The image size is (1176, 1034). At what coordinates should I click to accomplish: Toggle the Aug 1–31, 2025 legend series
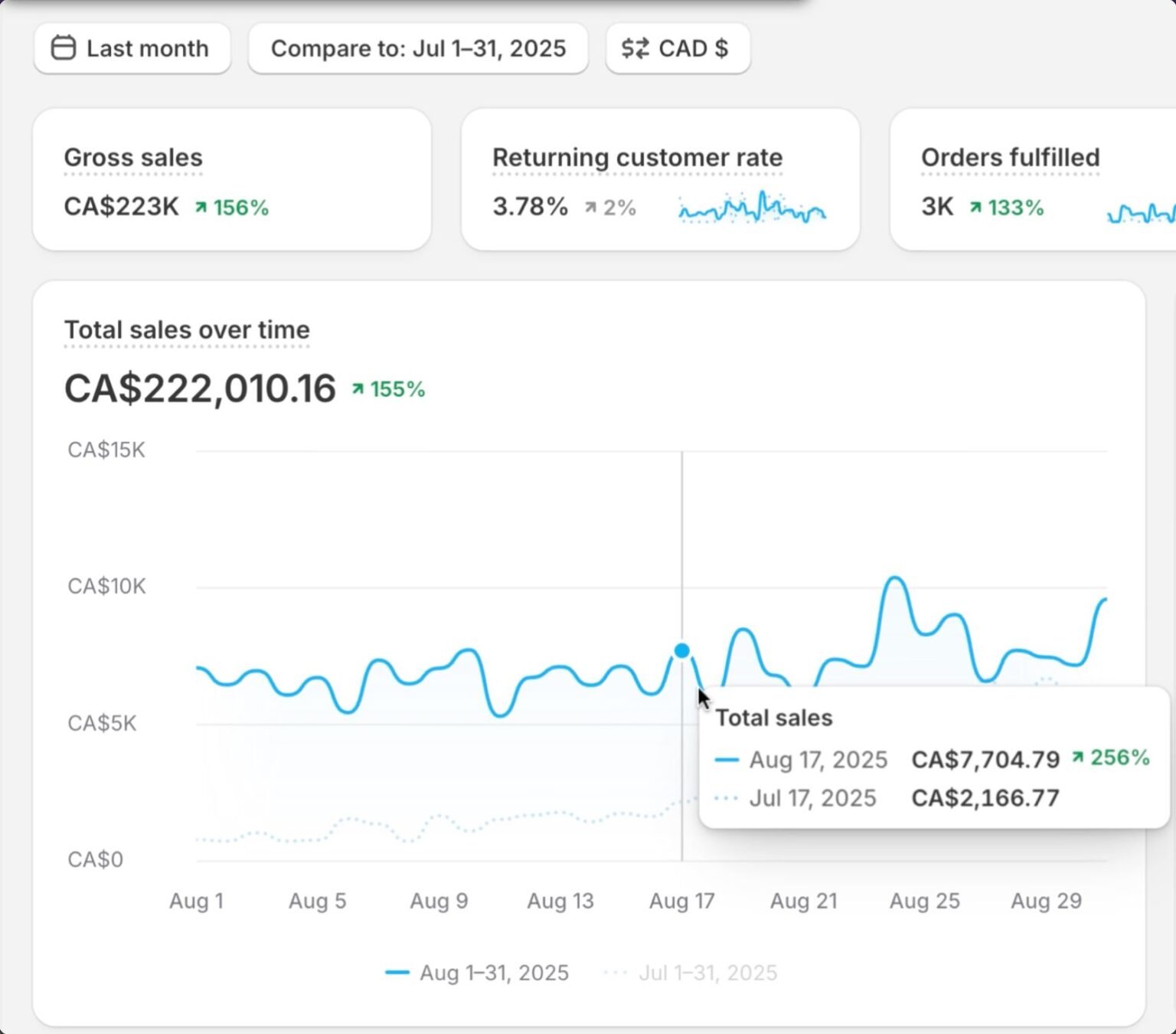(x=477, y=973)
